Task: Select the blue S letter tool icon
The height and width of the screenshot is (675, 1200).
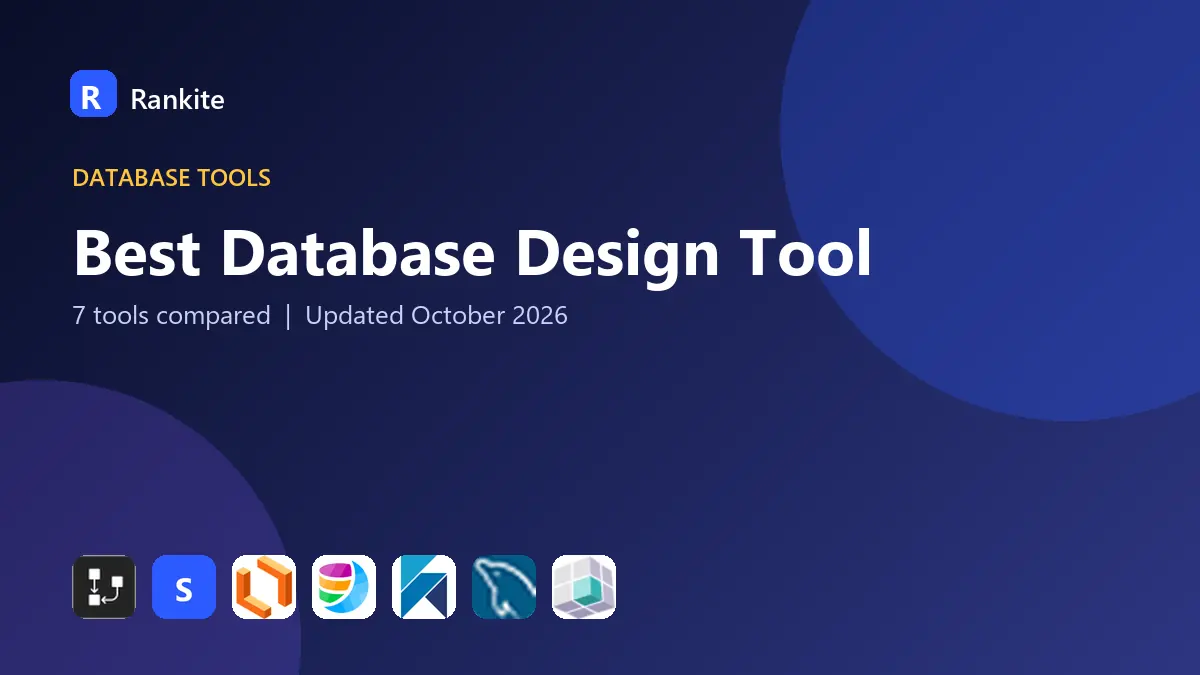Action: 184,587
